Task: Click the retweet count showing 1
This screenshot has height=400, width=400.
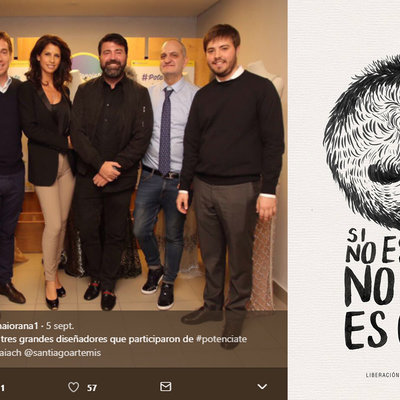Action: [x=3, y=388]
